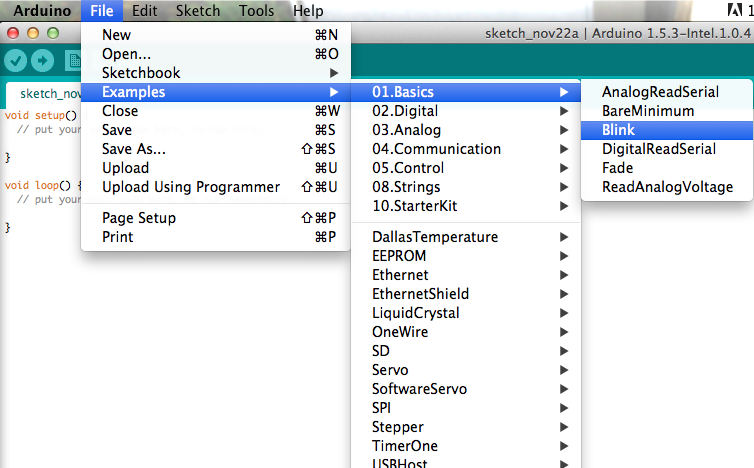
Task: Close the Arduino window with red button
Action: click(x=13, y=33)
